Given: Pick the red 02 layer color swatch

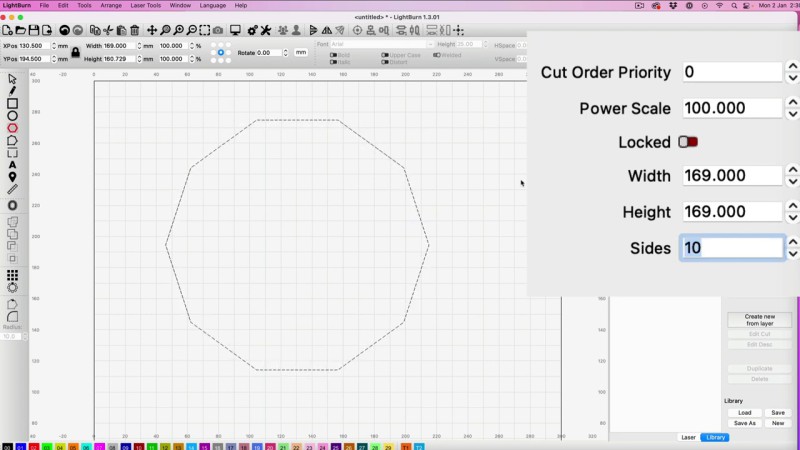Looking at the screenshot, I should [x=34, y=446].
